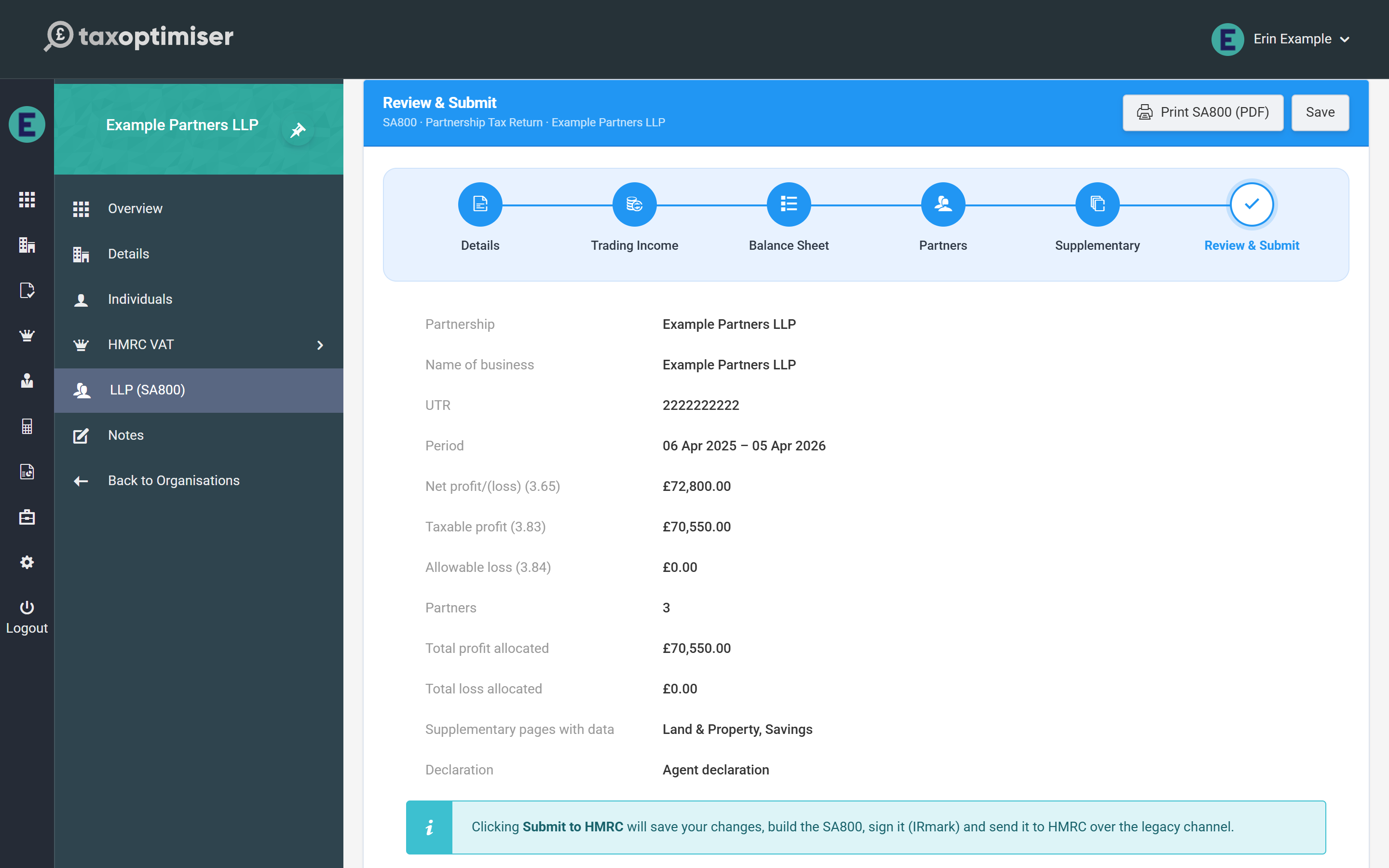This screenshot has width=1389, height=868.
Task: Go to the Details step circle
Action: (x=480, y=204)
